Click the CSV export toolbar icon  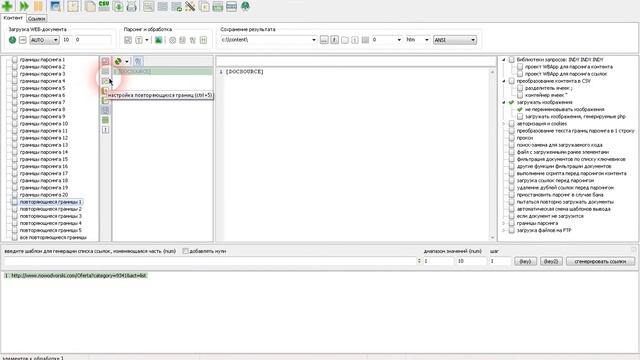coord(104,6)
